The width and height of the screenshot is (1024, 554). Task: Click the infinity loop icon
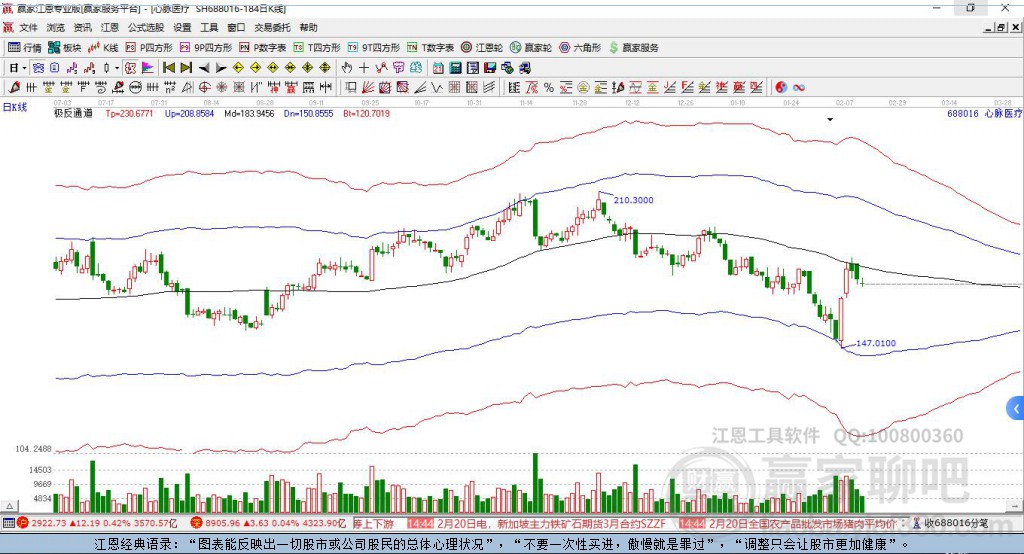pyautogui.click(x=798, y=87)
